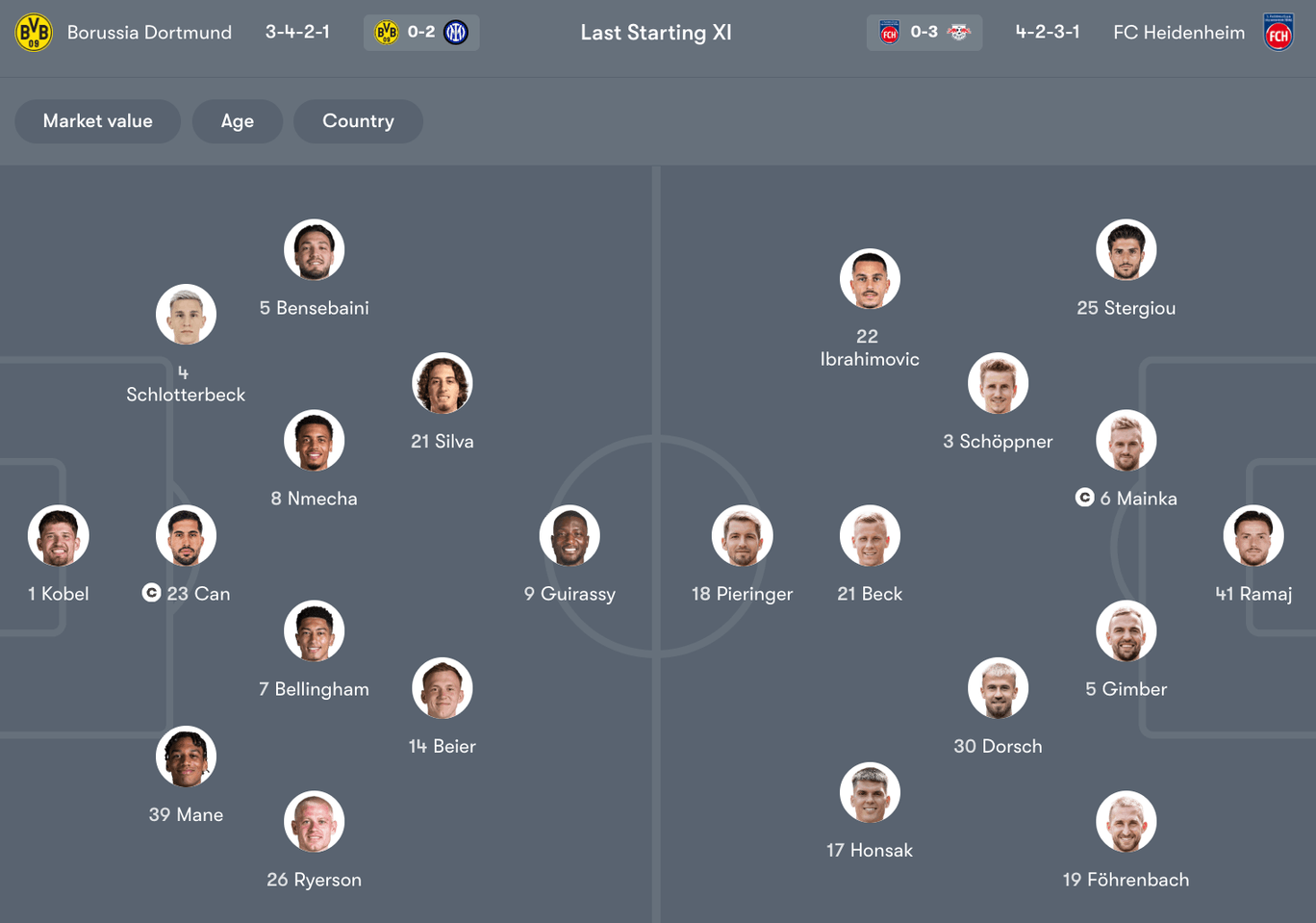This screenshot has height=923, width=1316.
Task: Open goalkeeper Kobel's player photo
Action: click(x=58, y=535)
